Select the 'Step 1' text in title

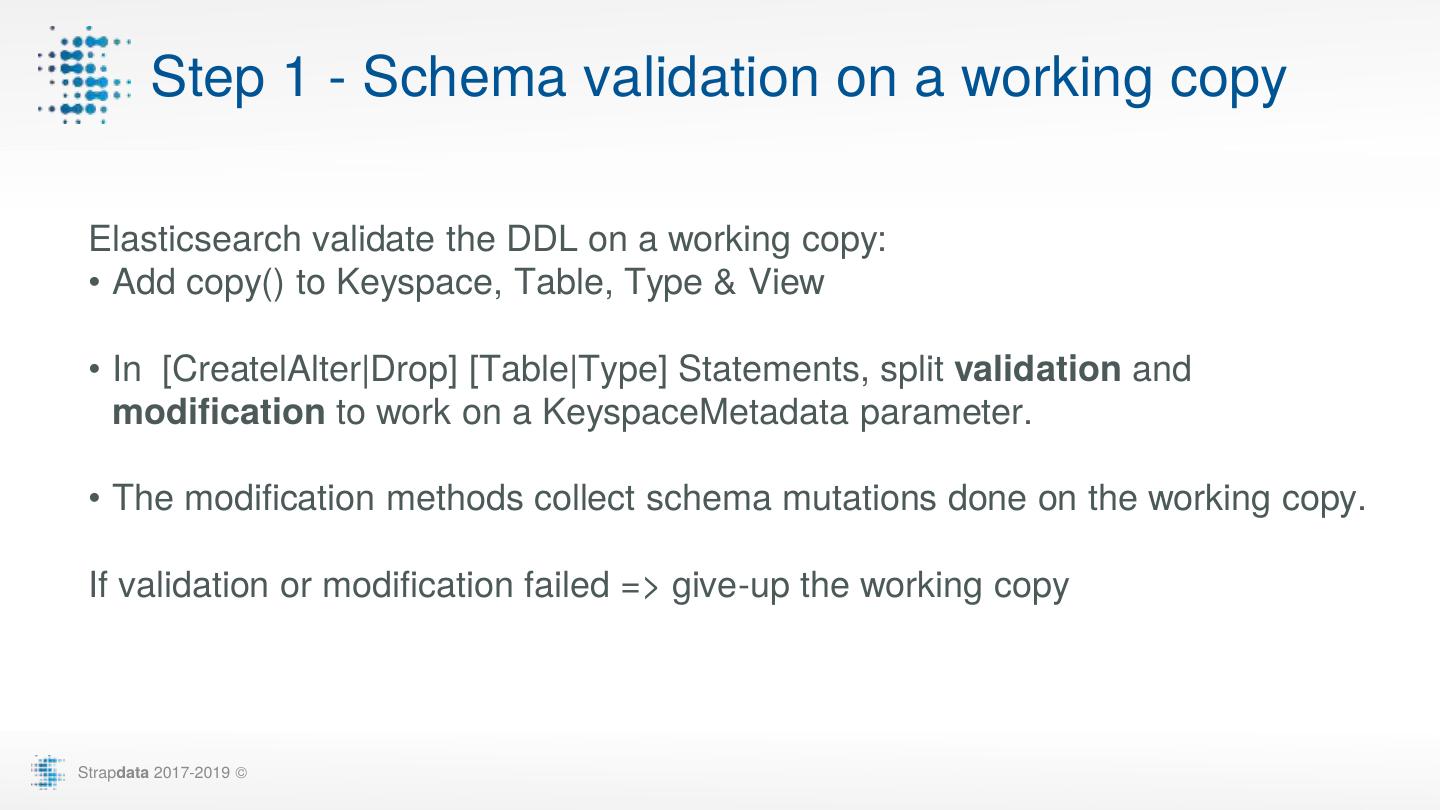pos(231,78)
